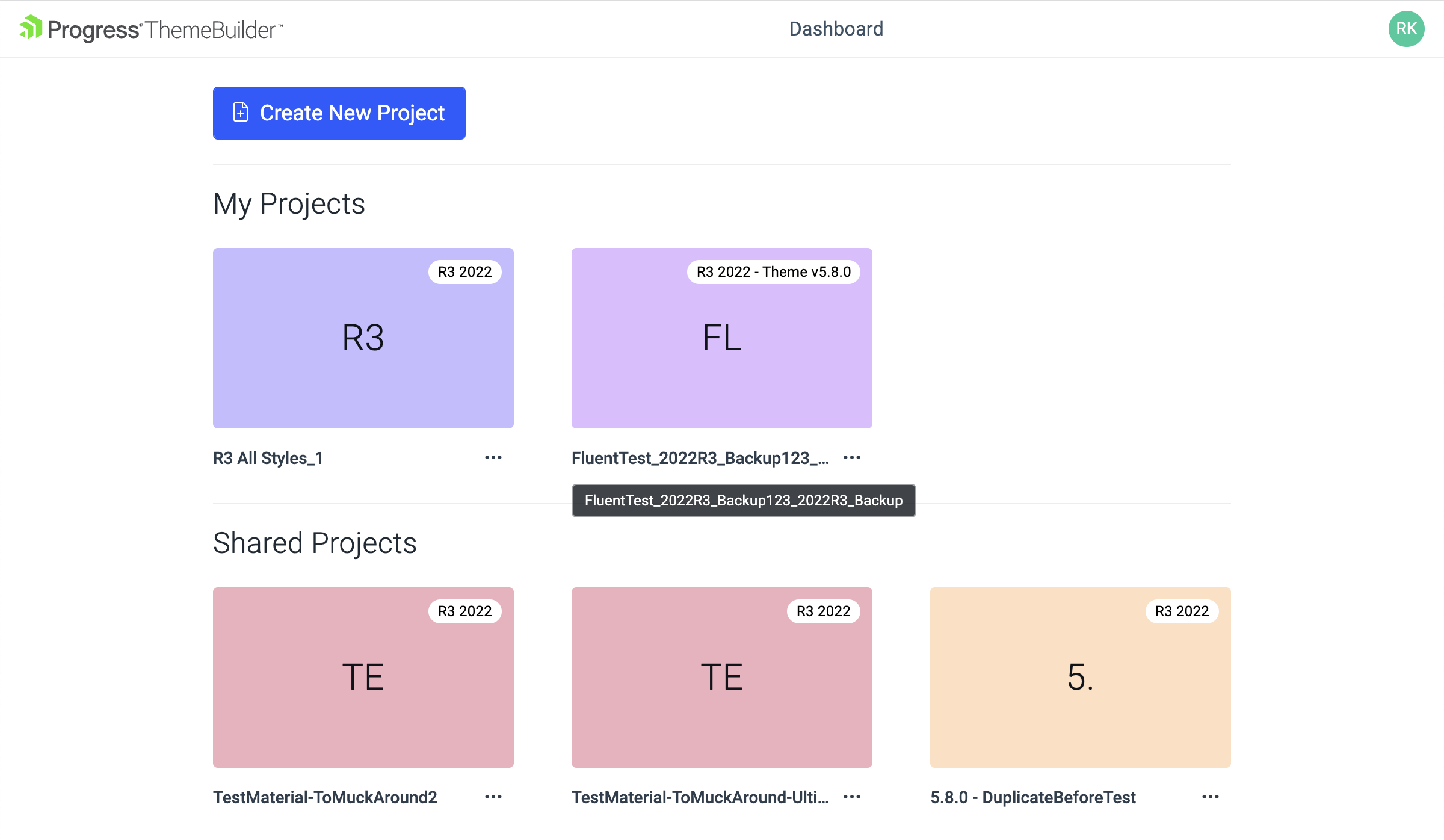Open the R3 All Styles_1 project name link
The height and width of the screenshot is (840, 1444).
pos(267,458)
